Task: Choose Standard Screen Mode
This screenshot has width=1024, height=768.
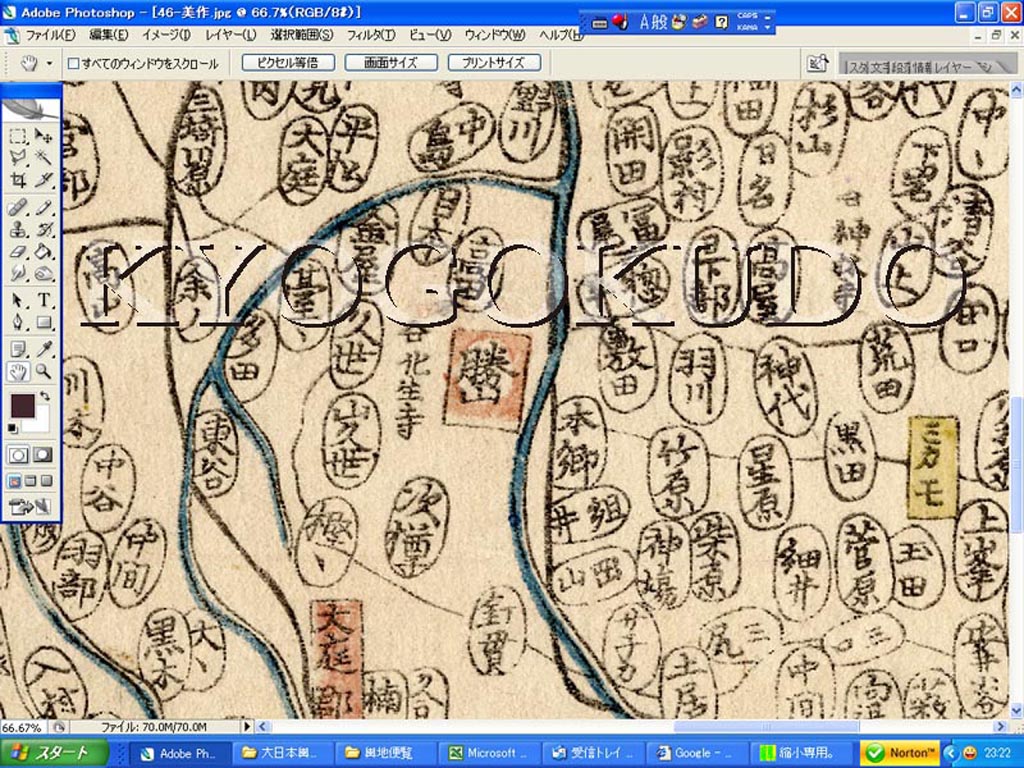Action: [x=14, y=481]
